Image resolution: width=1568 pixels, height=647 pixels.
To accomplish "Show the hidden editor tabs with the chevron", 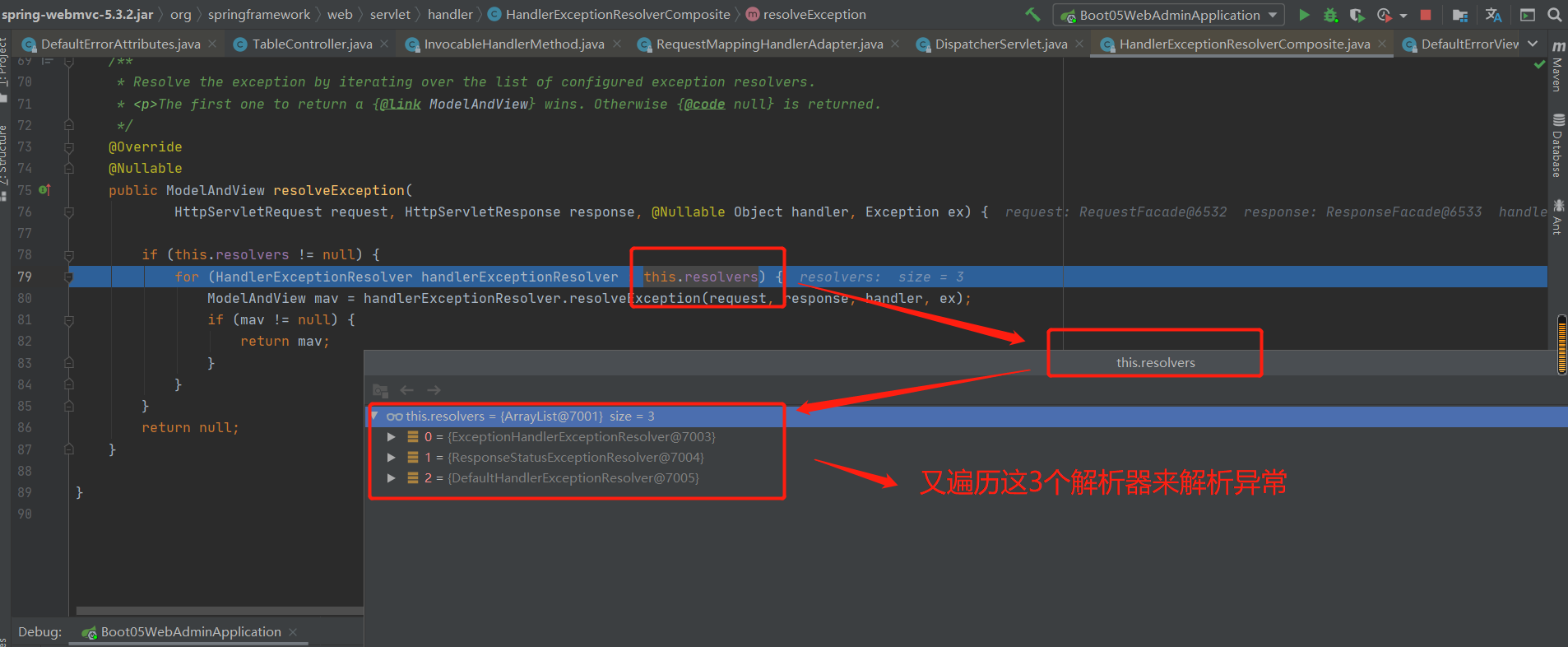I will pyautogui.click(x=1533, y=44).
